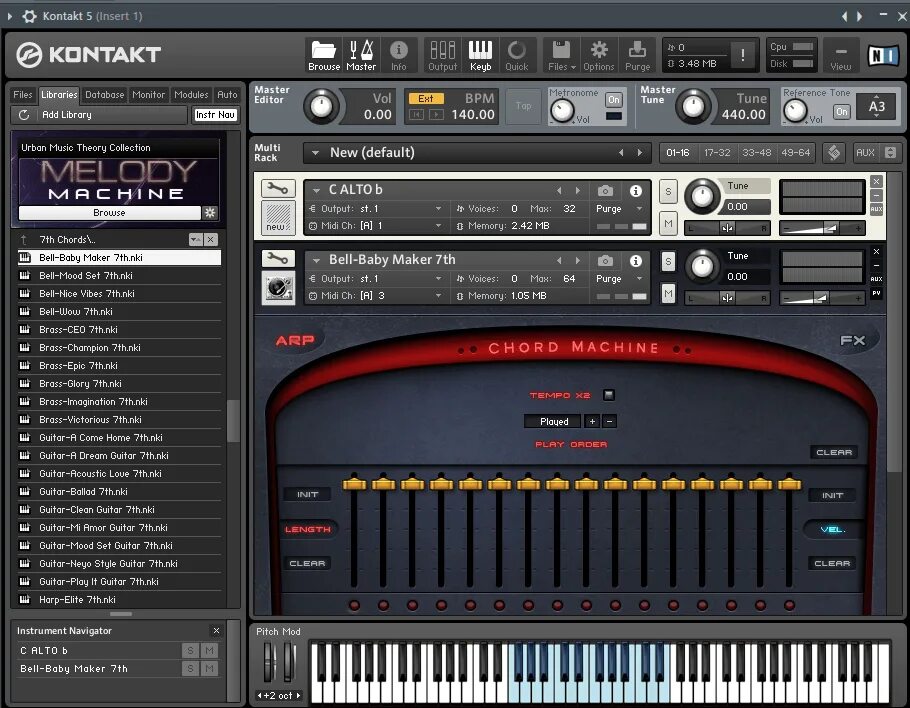Open Output dropdown for Bell-Baby Maker 7th
Viewport: 910px width, 708px height.
pos(438,279)
